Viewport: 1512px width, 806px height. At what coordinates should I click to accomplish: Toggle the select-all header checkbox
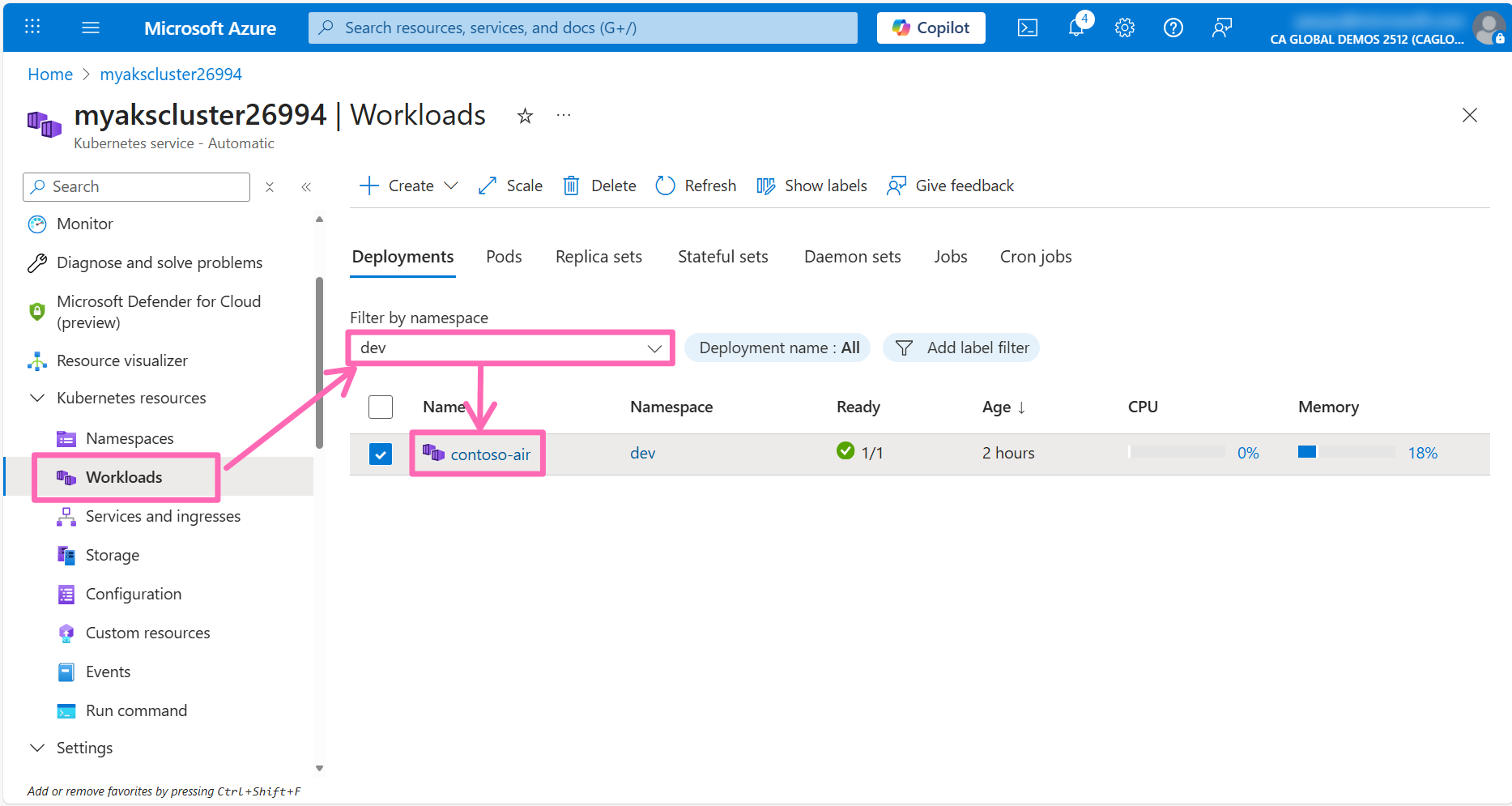(381, 407)
